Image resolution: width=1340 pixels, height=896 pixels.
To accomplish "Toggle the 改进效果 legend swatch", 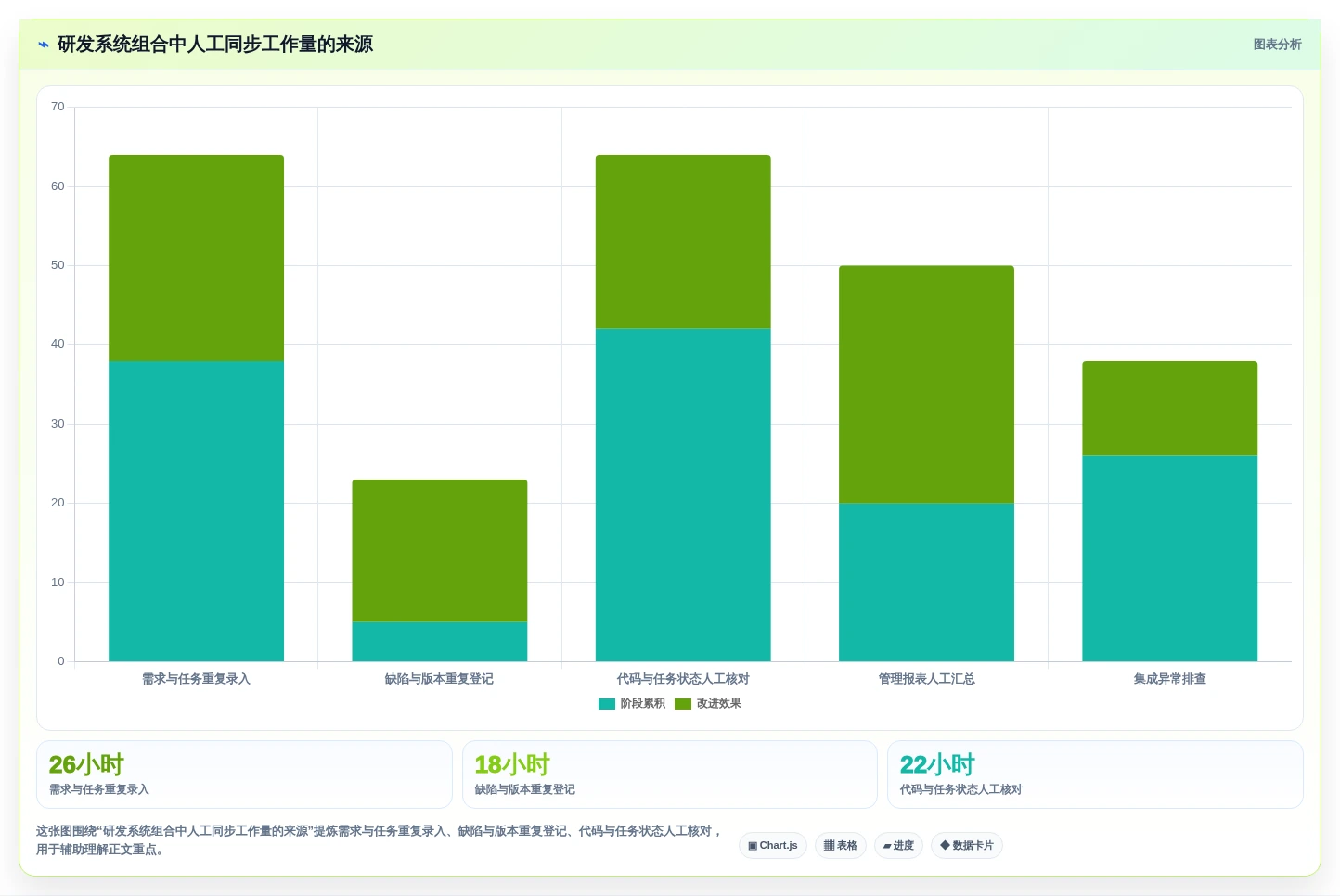I will (683, 704).
